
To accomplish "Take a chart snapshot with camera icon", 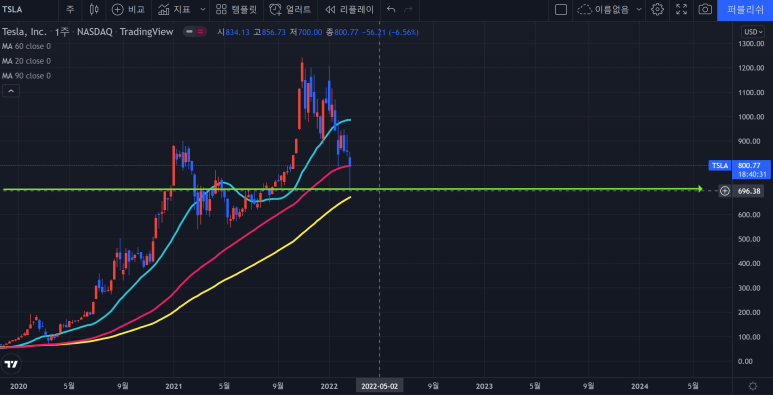I will (705, 9).
